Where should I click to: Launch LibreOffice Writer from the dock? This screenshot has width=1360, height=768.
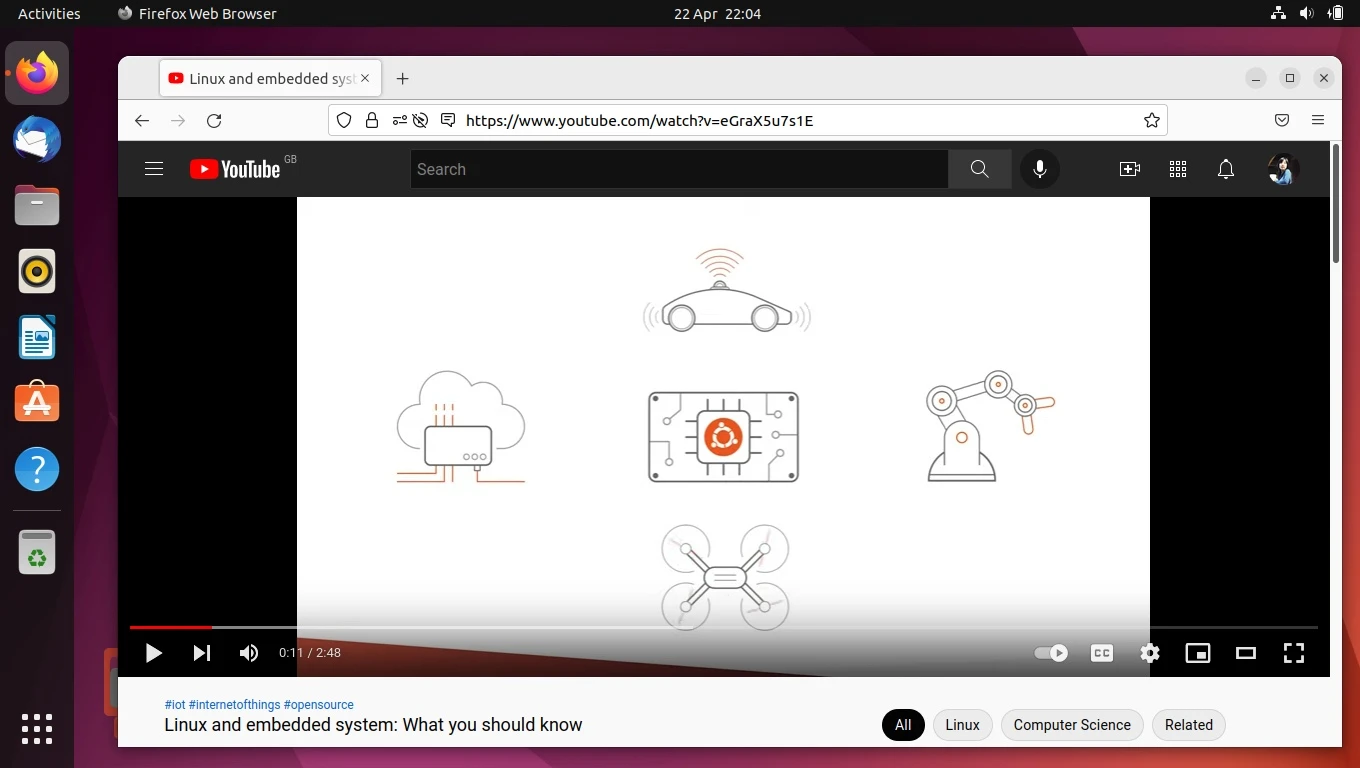click(x=37, y=337)
